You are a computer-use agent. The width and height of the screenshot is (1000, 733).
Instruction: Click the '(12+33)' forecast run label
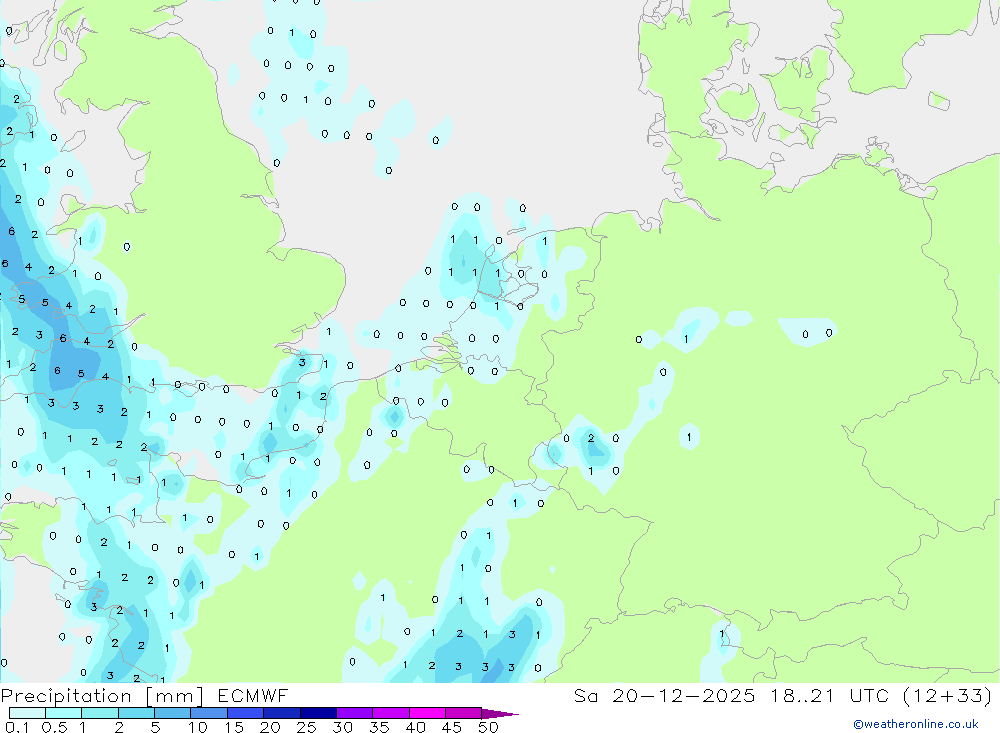pos(948,695)
